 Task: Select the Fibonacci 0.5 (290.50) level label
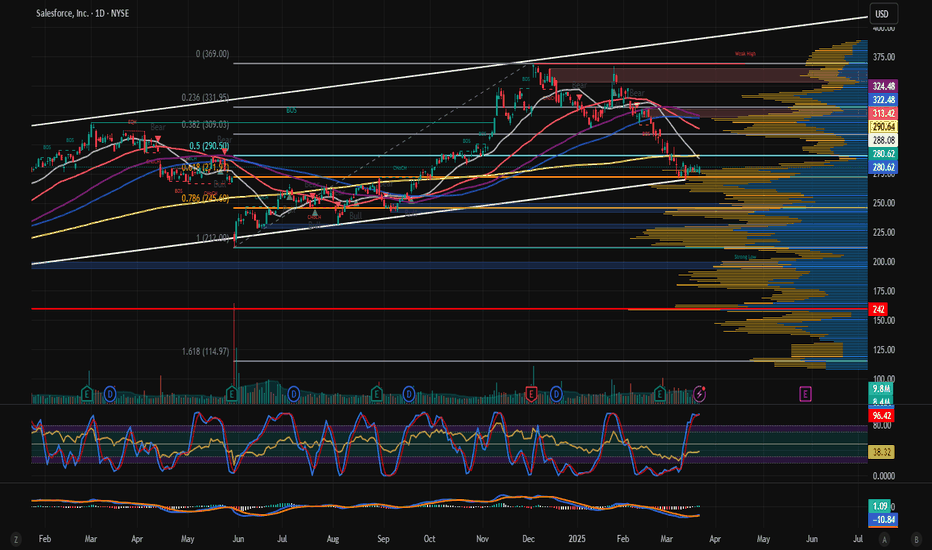(x=209, y=146)
